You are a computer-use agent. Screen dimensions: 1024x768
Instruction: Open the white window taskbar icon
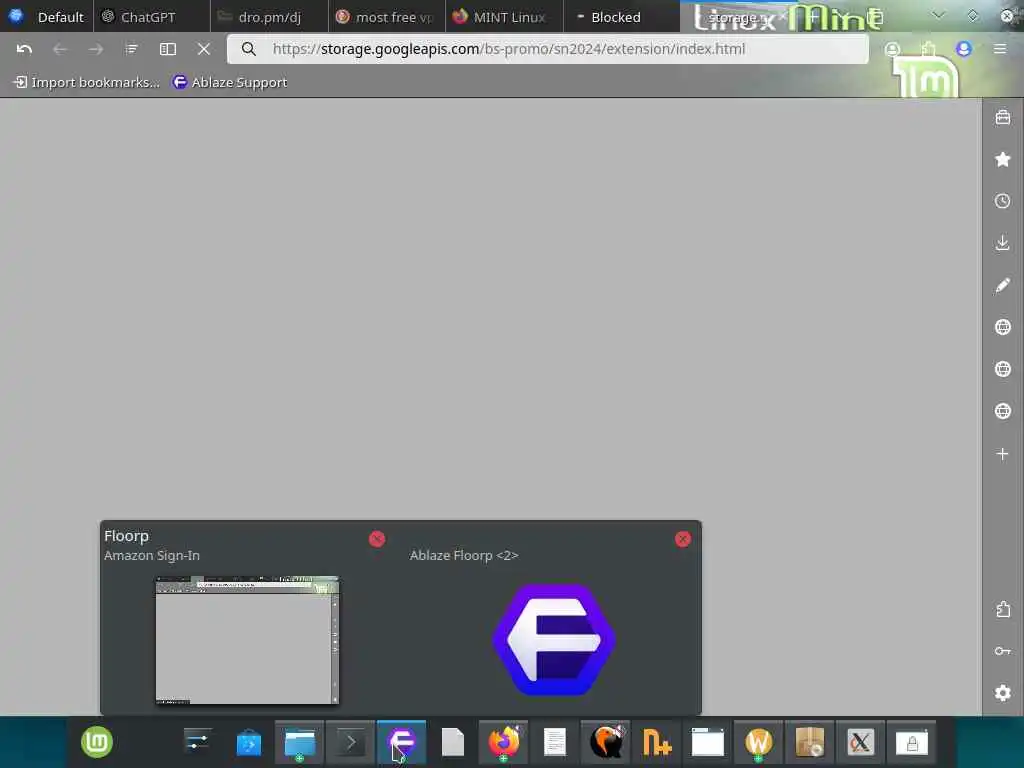click(x=707, y=743)
